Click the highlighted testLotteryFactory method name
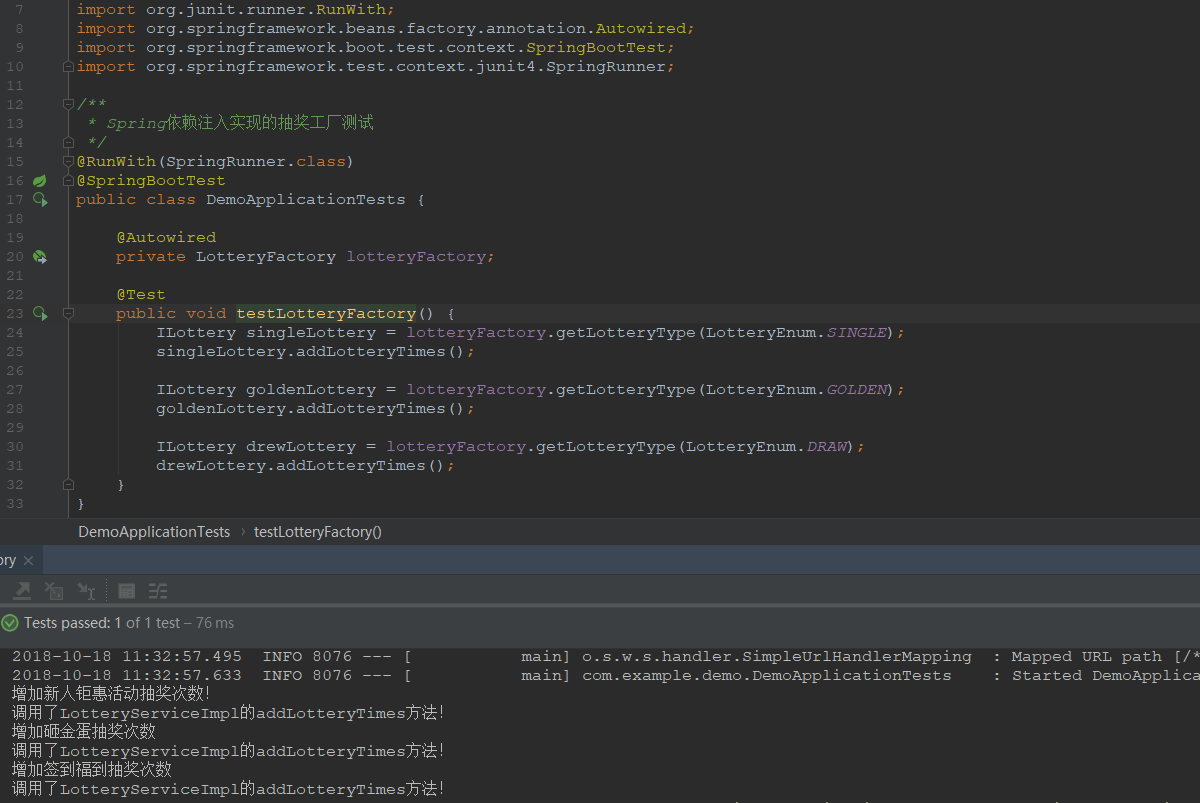The width and height of the screenshot is (1200, 803). (326, 314)
